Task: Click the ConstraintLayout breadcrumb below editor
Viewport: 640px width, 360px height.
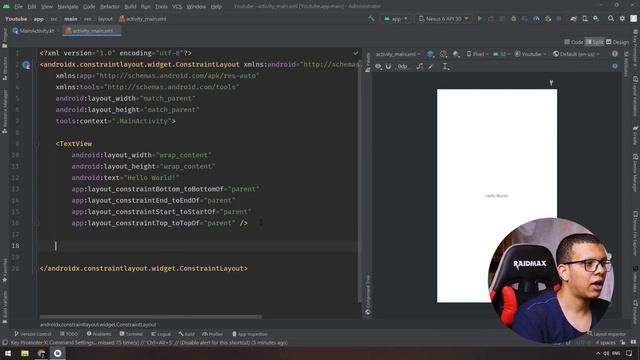Action: 98,324
